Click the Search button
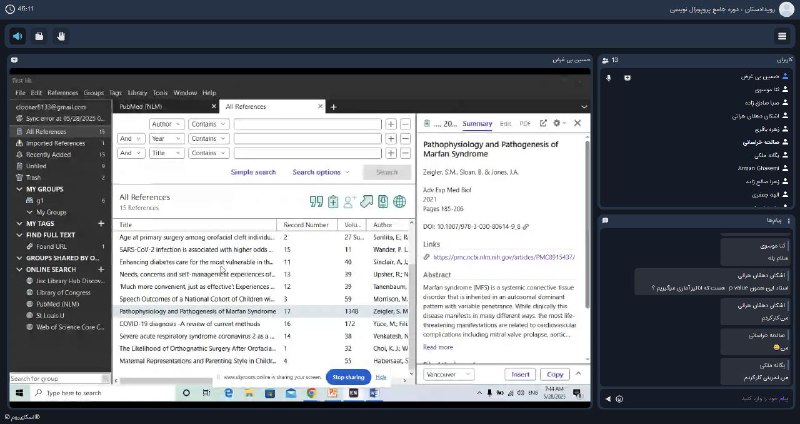This screenshot has width=800, height=424. pos(387,172)
